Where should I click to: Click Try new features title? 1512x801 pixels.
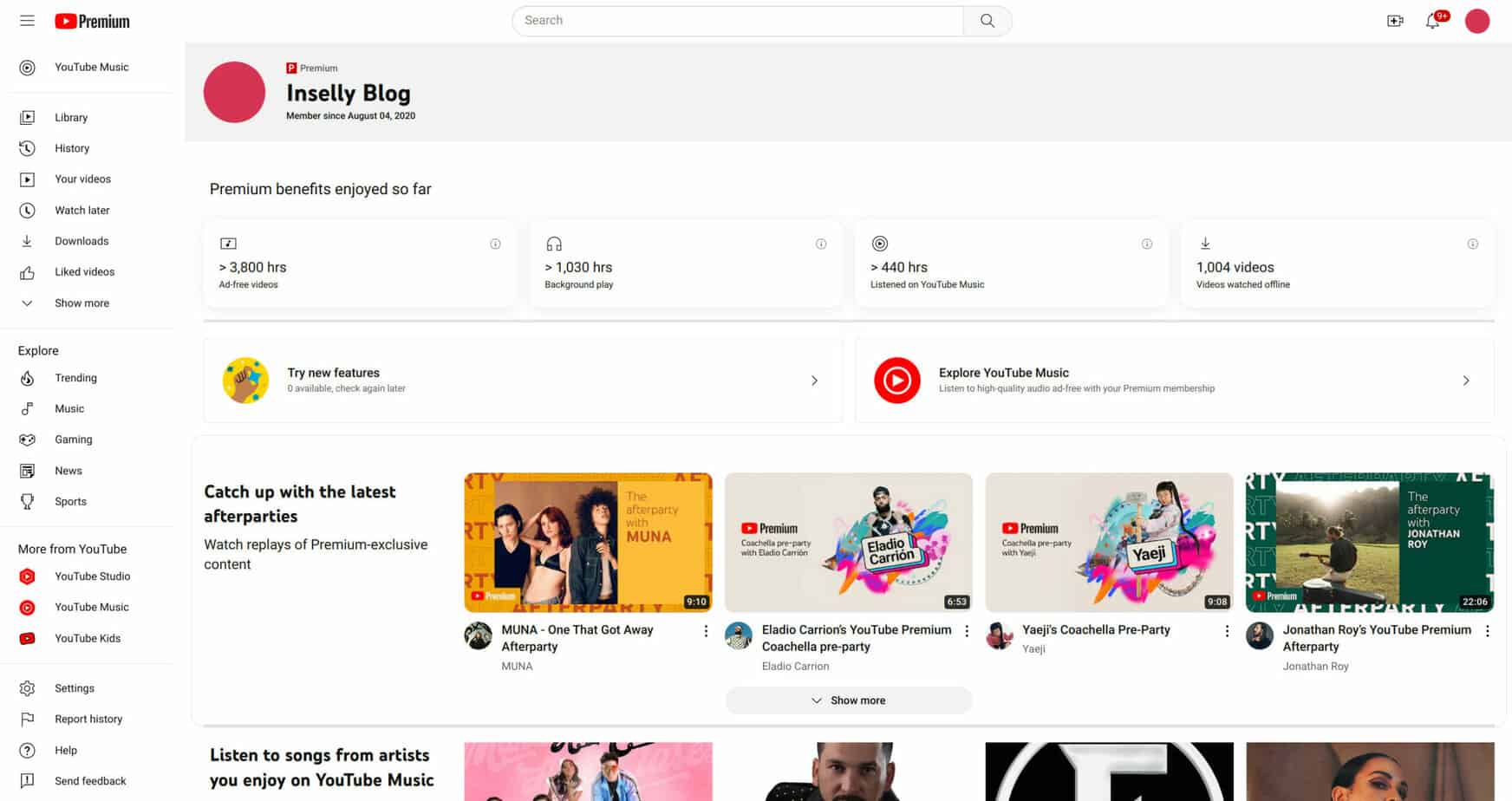pos(334,373)
